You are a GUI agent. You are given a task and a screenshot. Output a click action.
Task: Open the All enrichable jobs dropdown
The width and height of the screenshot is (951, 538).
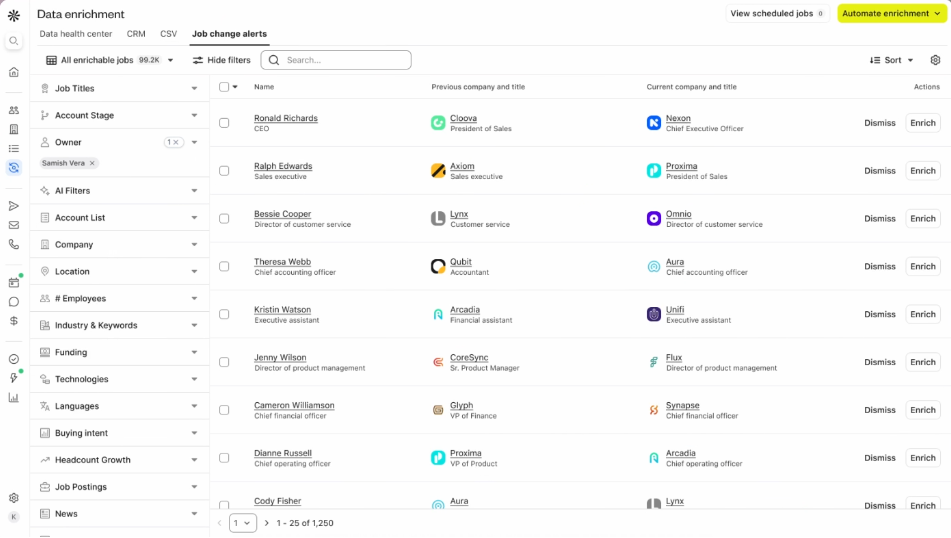point(110,60)
